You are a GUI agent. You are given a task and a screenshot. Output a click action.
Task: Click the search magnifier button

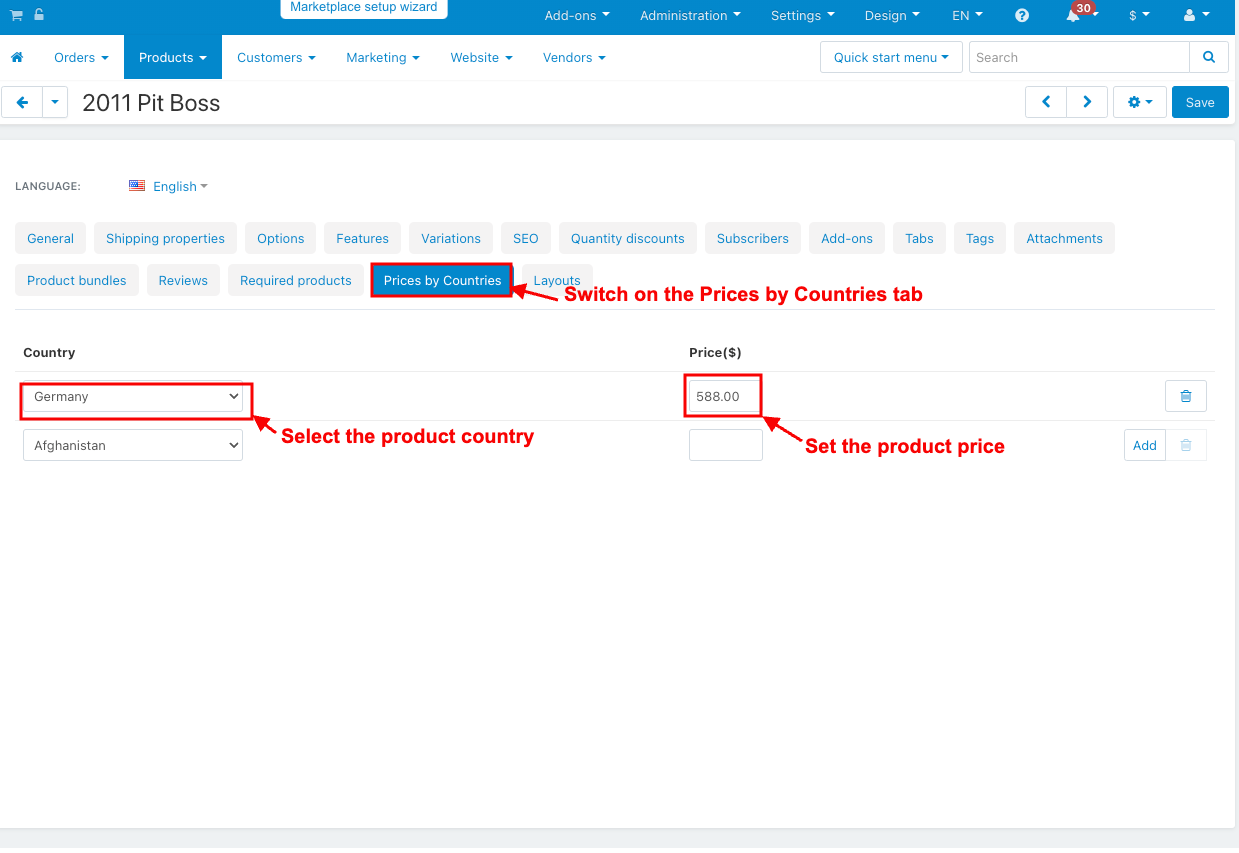[1209, 58]
